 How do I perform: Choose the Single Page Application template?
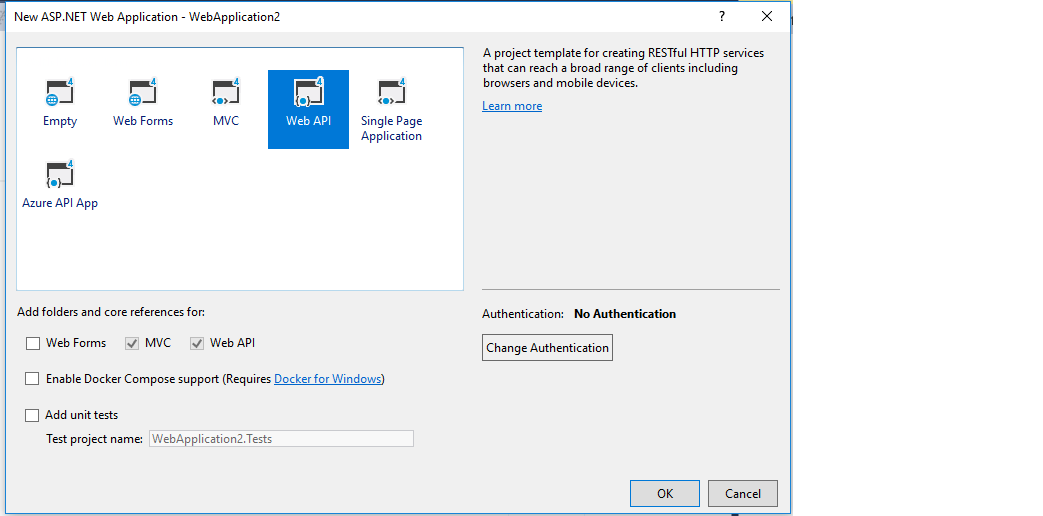(x=391, y=94)
